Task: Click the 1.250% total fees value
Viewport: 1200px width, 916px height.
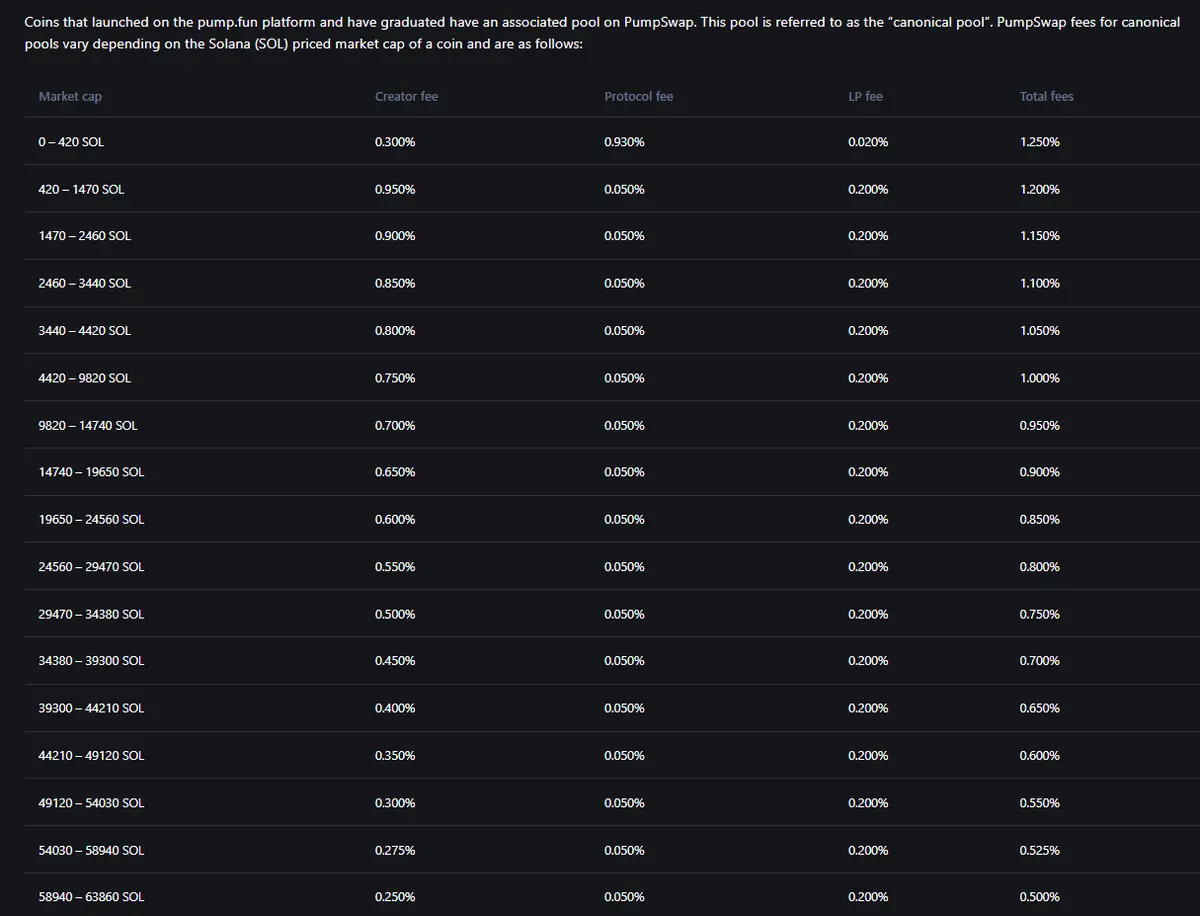Action: 1040,142
